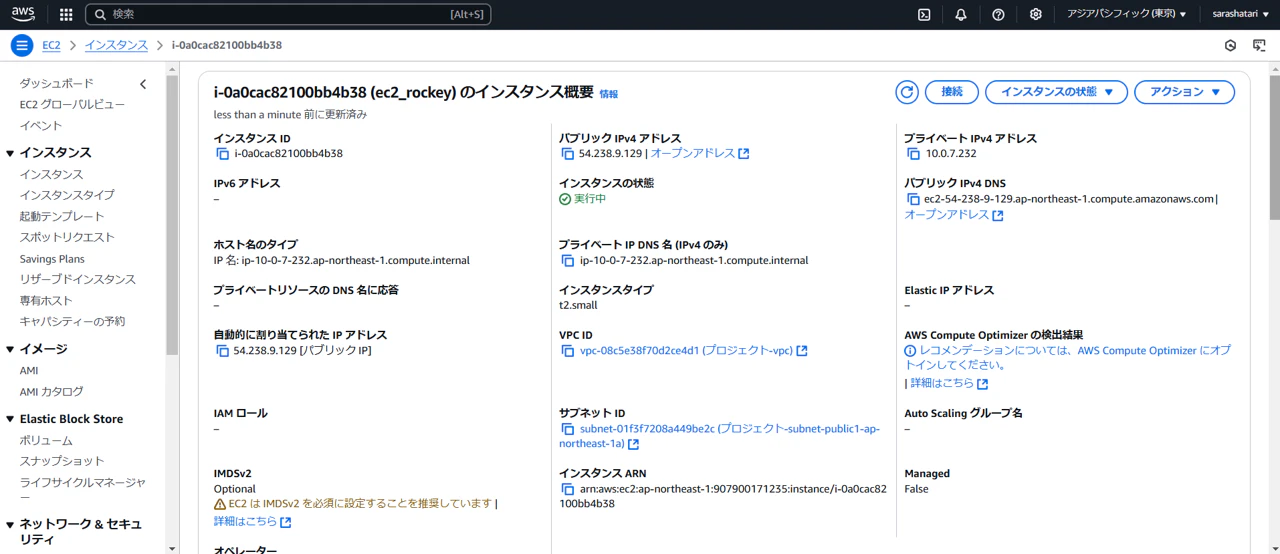
Task: Open イベント in the sidebar
Action: [x=41, y=126]
